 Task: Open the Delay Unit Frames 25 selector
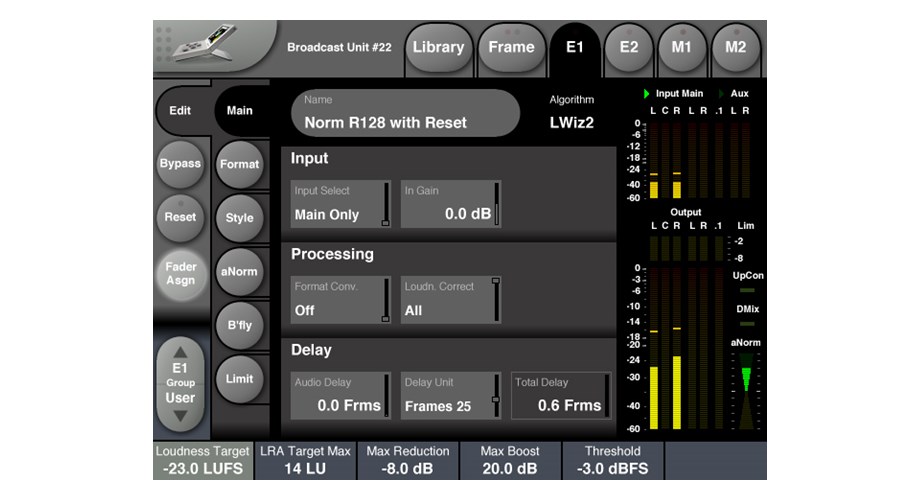(451, 396)
